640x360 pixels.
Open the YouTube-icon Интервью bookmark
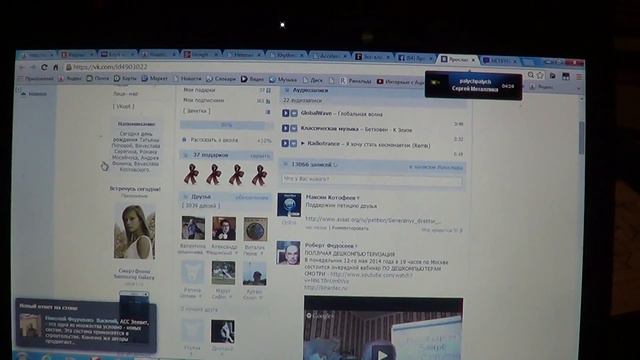(x=400, y=82)
